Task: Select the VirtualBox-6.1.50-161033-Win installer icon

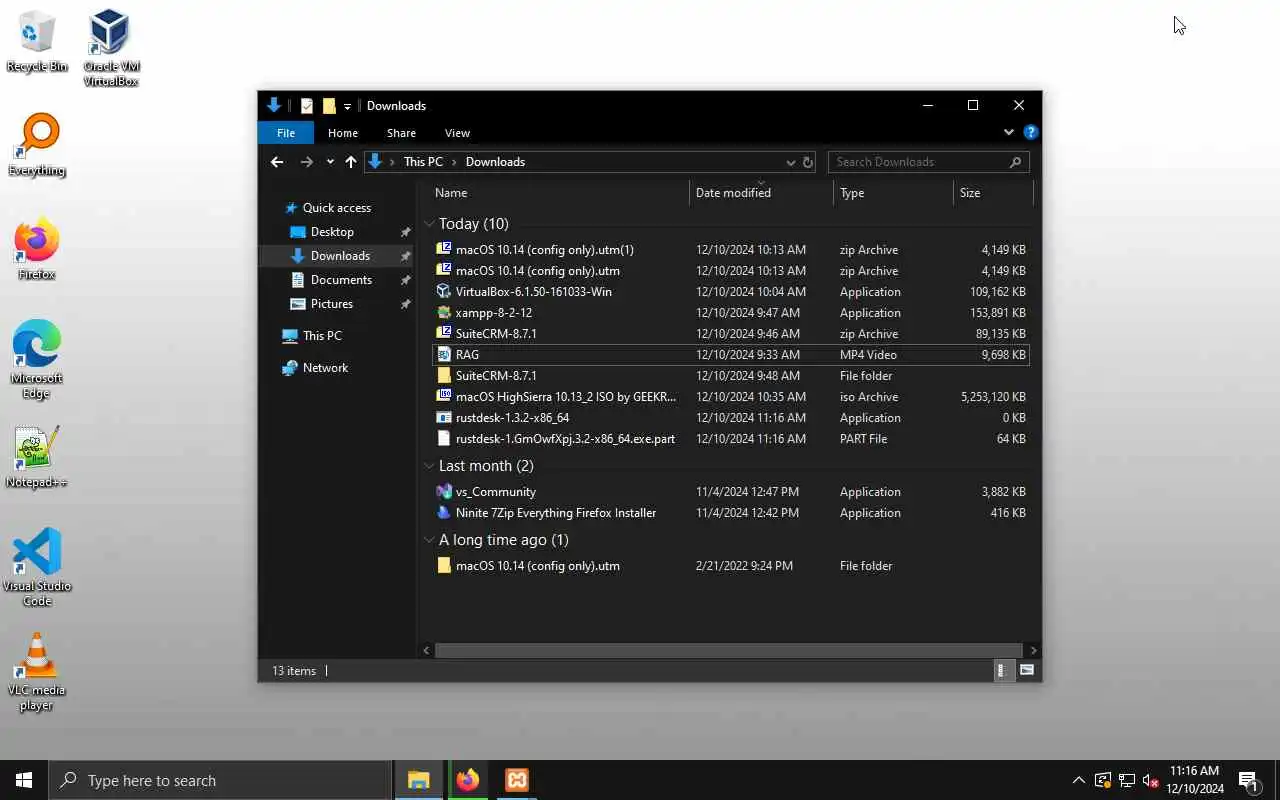Action: tap(444, 292)
